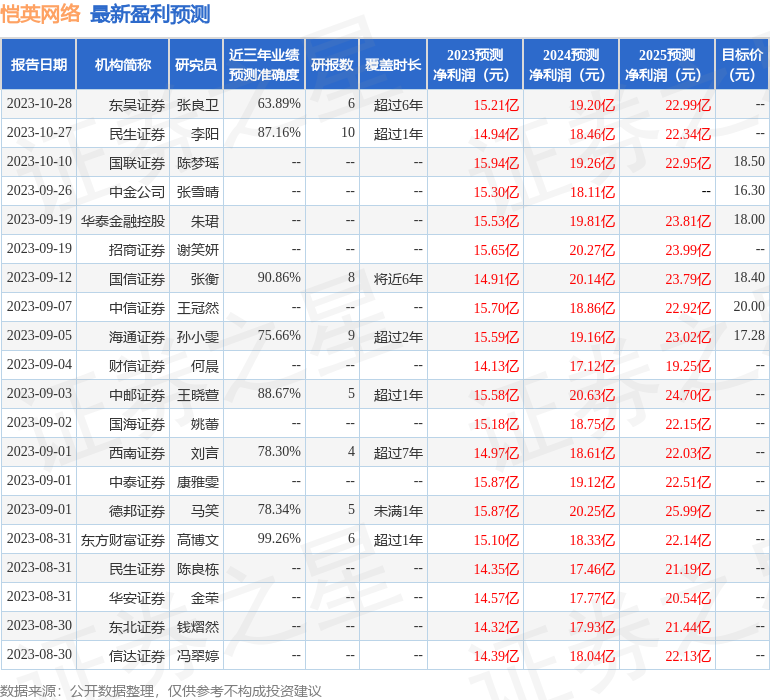Select the 2024预测净利润 header
This screenshot has width=770, height=700.
click(571, 64)
